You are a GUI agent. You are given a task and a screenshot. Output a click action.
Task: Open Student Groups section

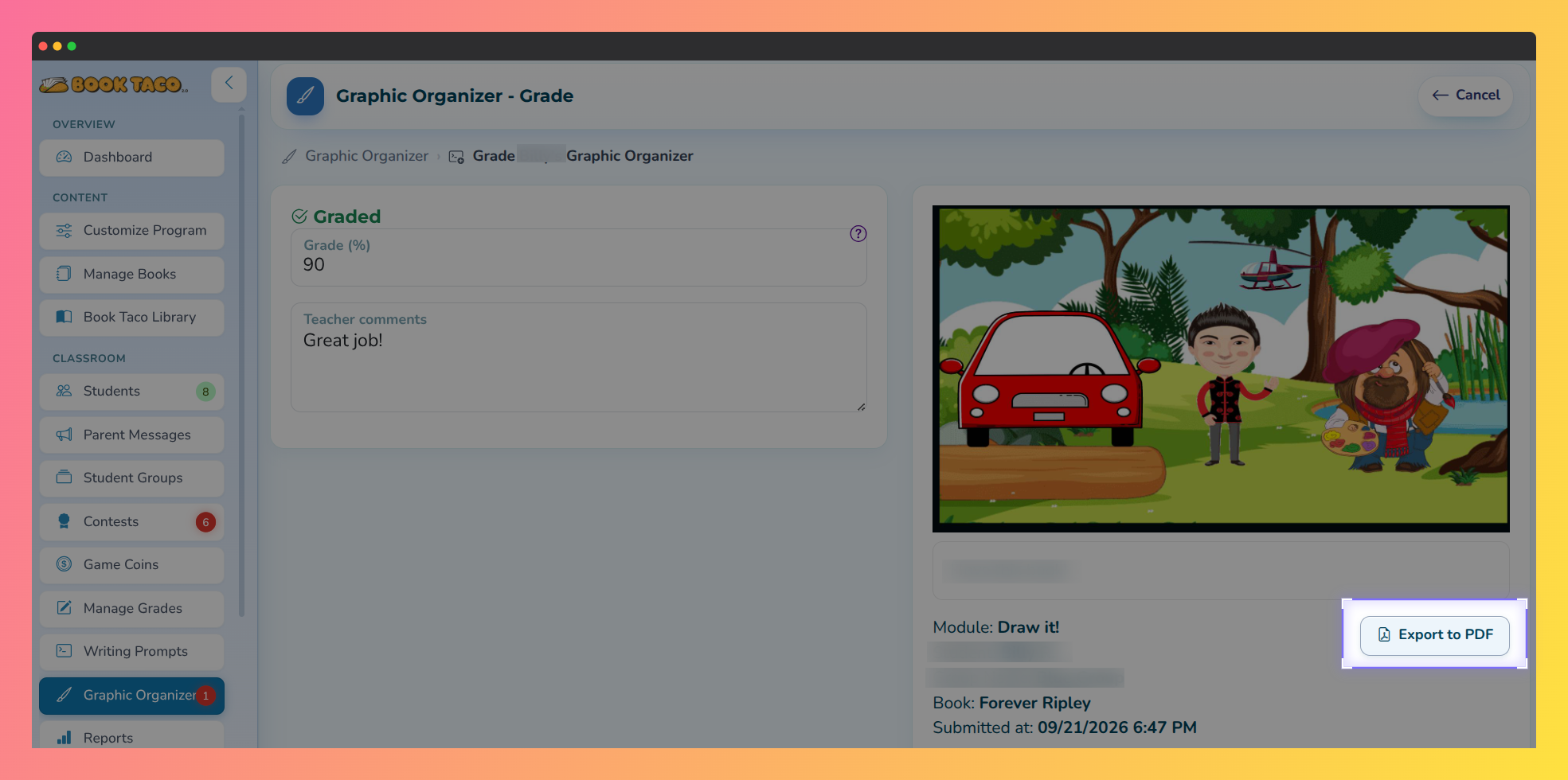point(131,478)
